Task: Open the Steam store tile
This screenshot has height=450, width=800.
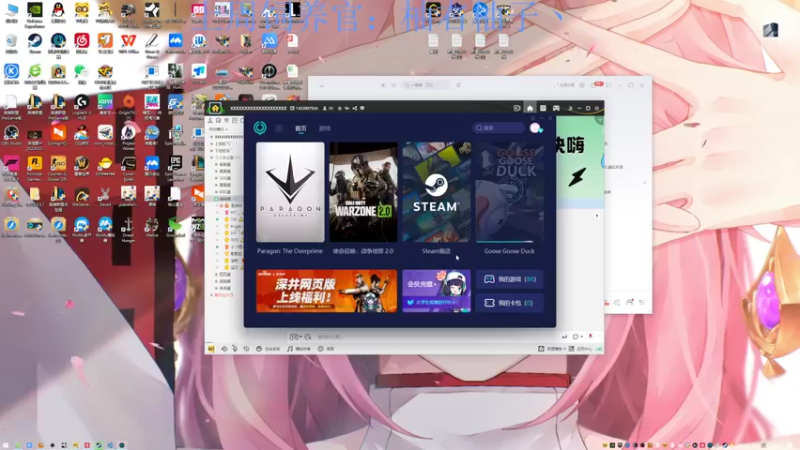Action: click(x=436, y=192)
